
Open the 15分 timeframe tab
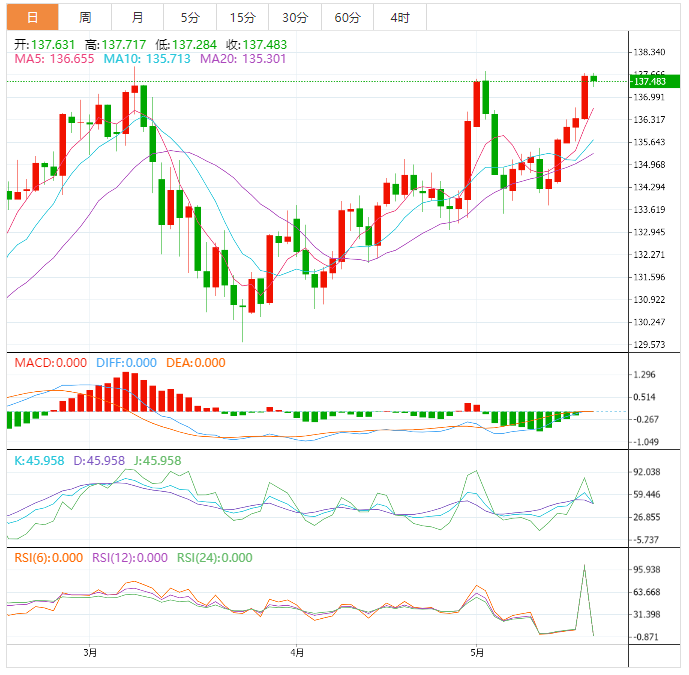point(243,17)
